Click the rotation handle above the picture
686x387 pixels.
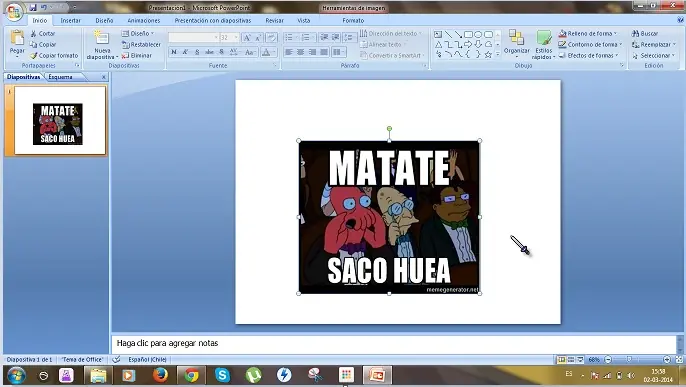point(389,129)
